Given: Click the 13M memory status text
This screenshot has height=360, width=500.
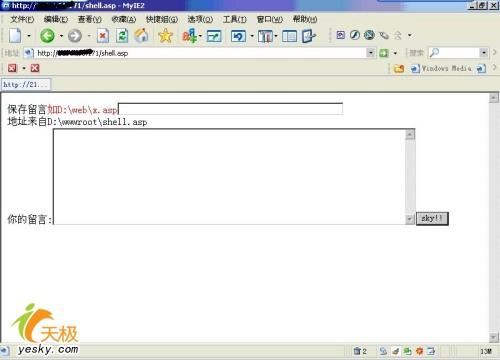Looking at the screenshot, I should (x=486, y=351).
